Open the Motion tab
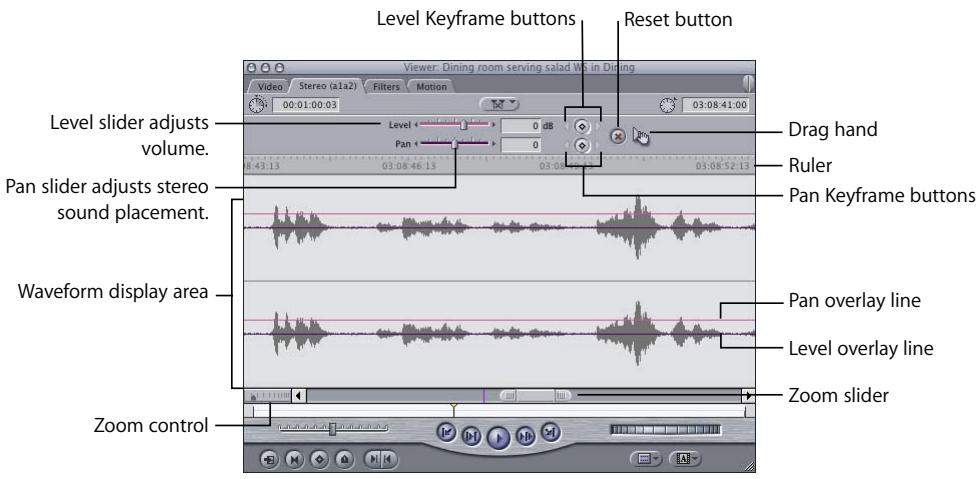The height and width of the screenshot is (479, 979). click(431, 87)
